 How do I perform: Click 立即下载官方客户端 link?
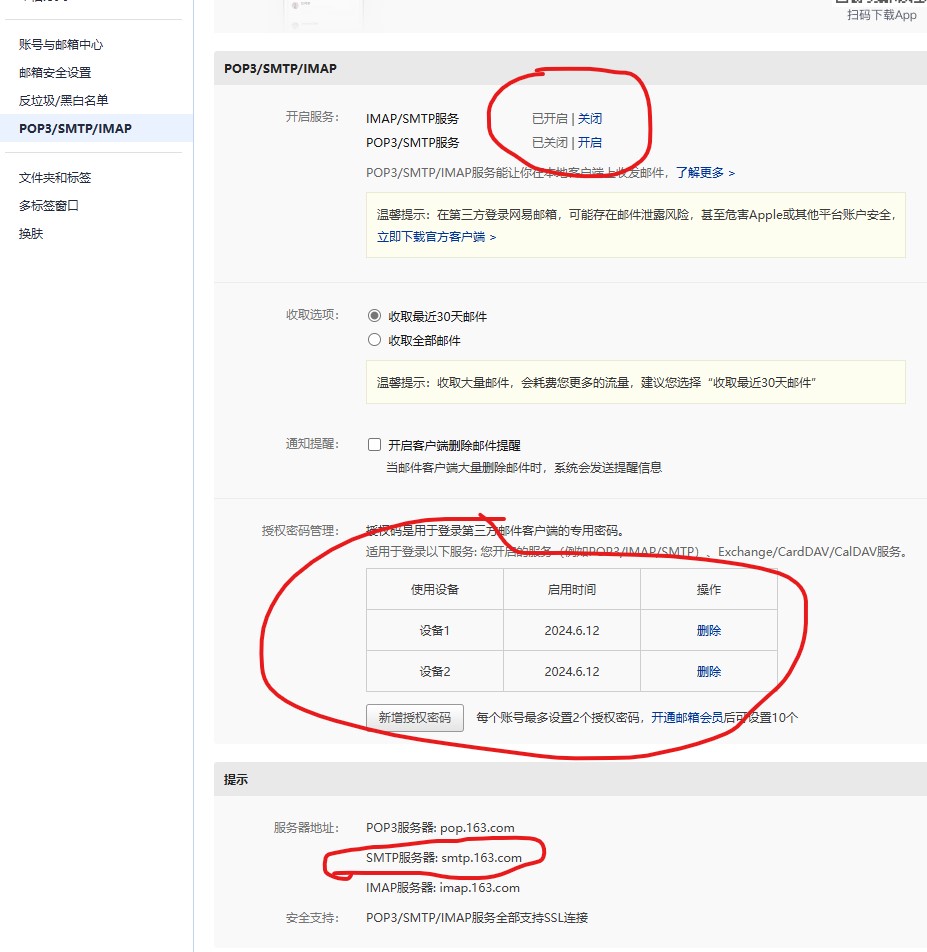(x=436, y=237)
